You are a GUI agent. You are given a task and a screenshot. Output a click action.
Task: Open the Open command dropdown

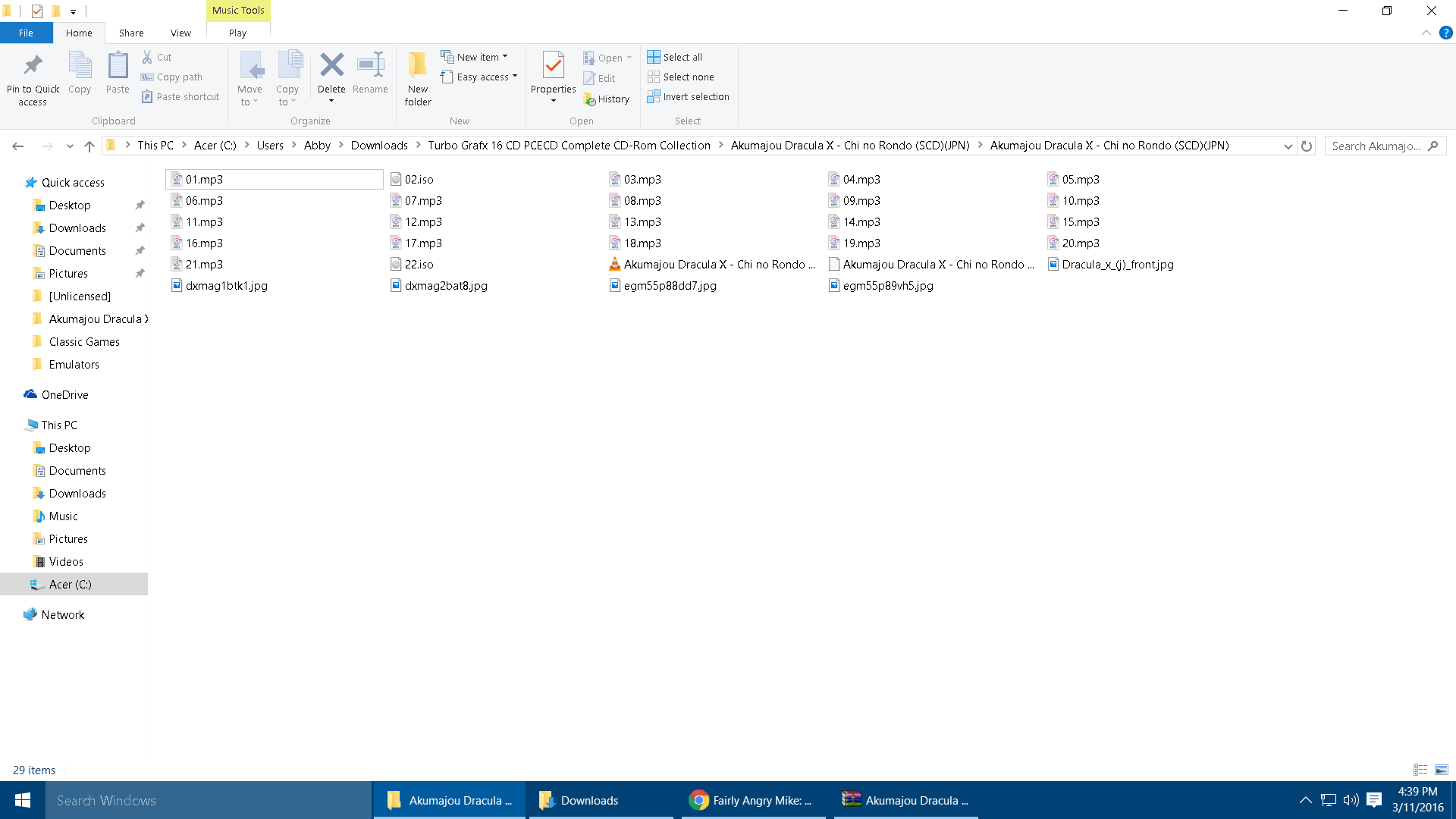pos(607,58)
